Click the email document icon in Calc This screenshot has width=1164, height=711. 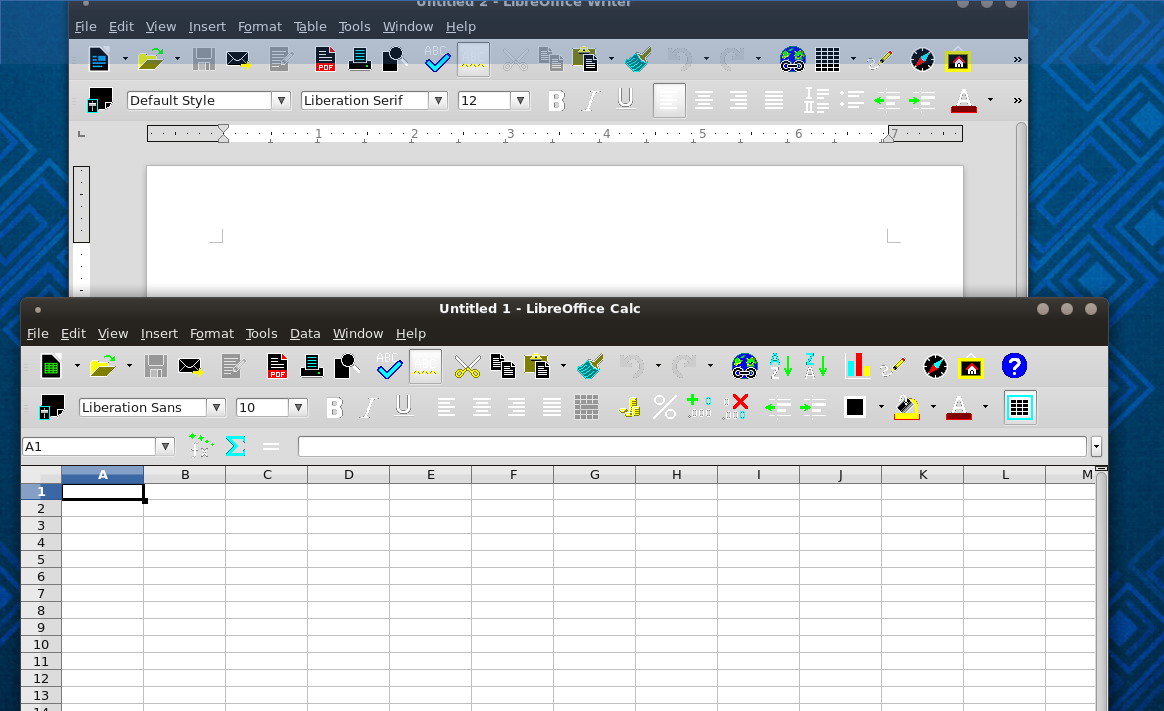point(191,366)
